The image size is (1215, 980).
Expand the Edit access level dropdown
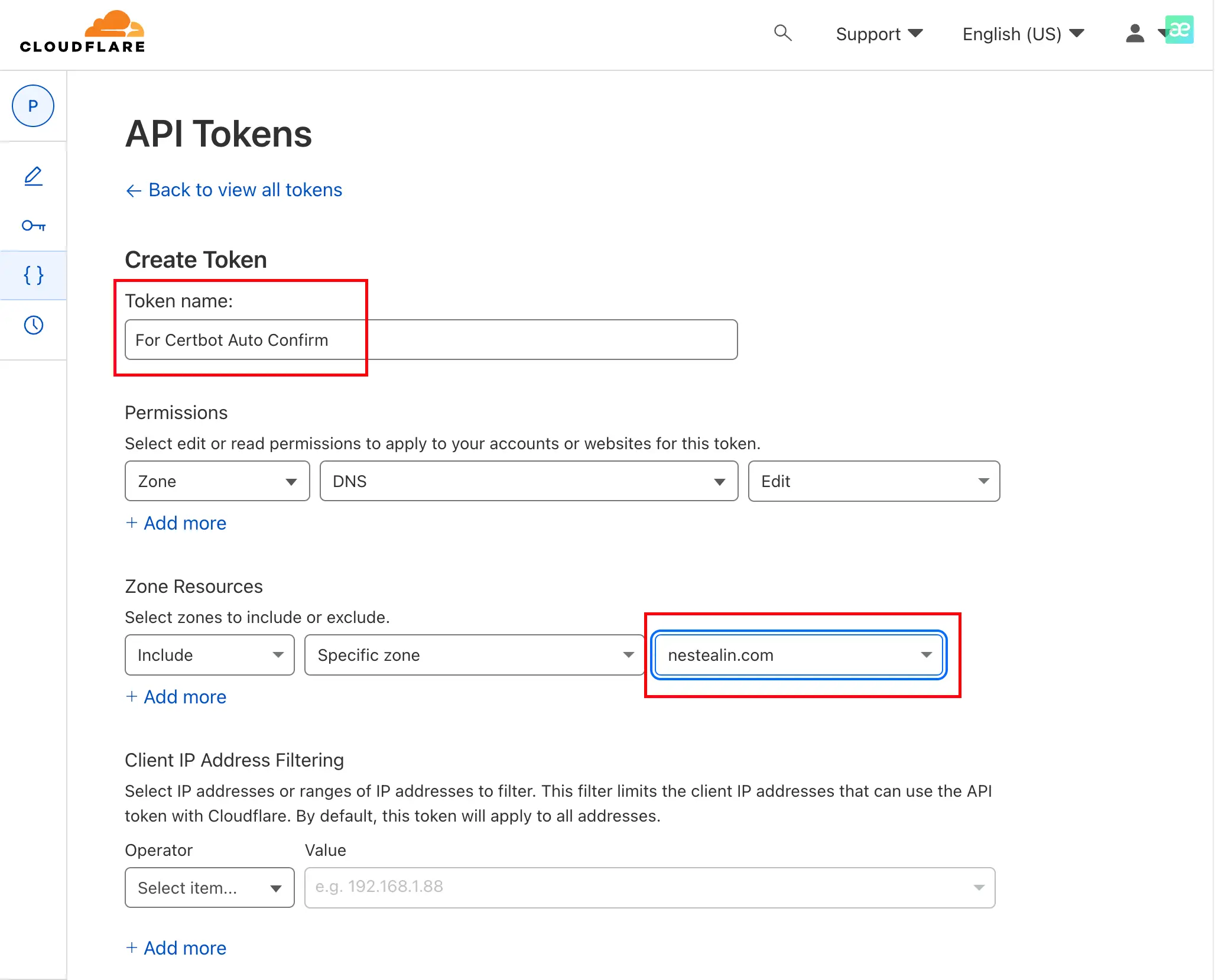[x=874, y=481]
